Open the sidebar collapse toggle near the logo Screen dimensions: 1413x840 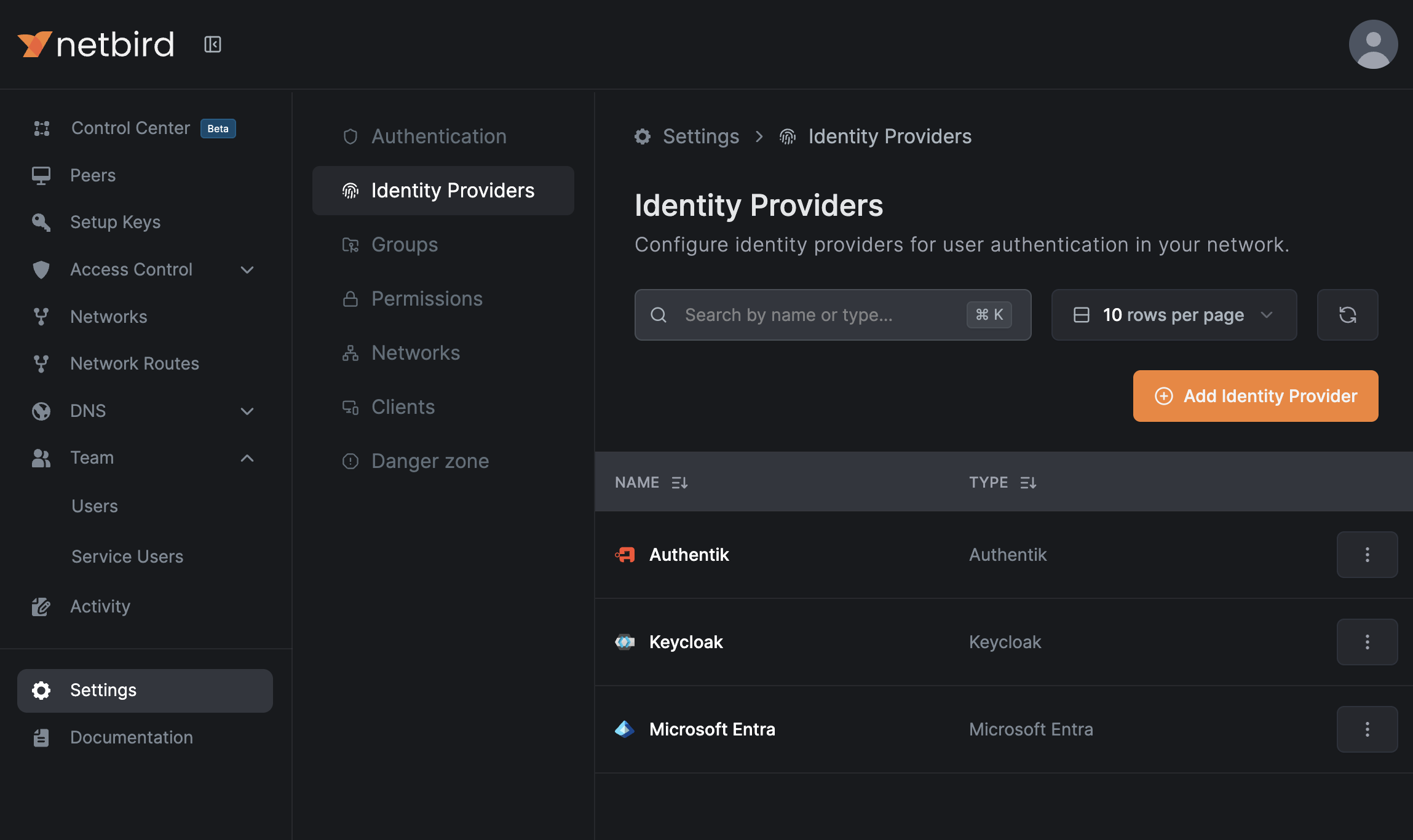pos(212,44)
